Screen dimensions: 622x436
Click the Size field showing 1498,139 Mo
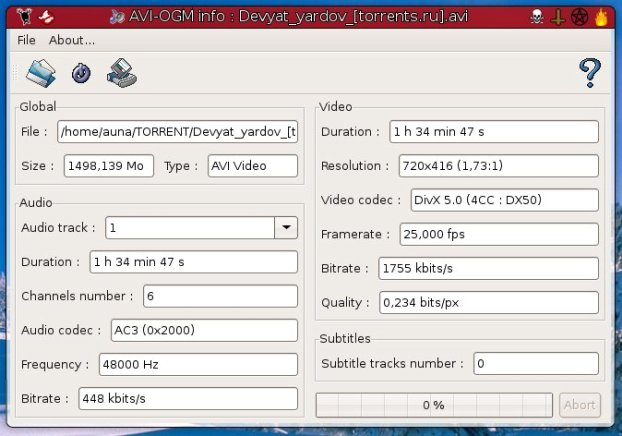(x=109, y=166)
